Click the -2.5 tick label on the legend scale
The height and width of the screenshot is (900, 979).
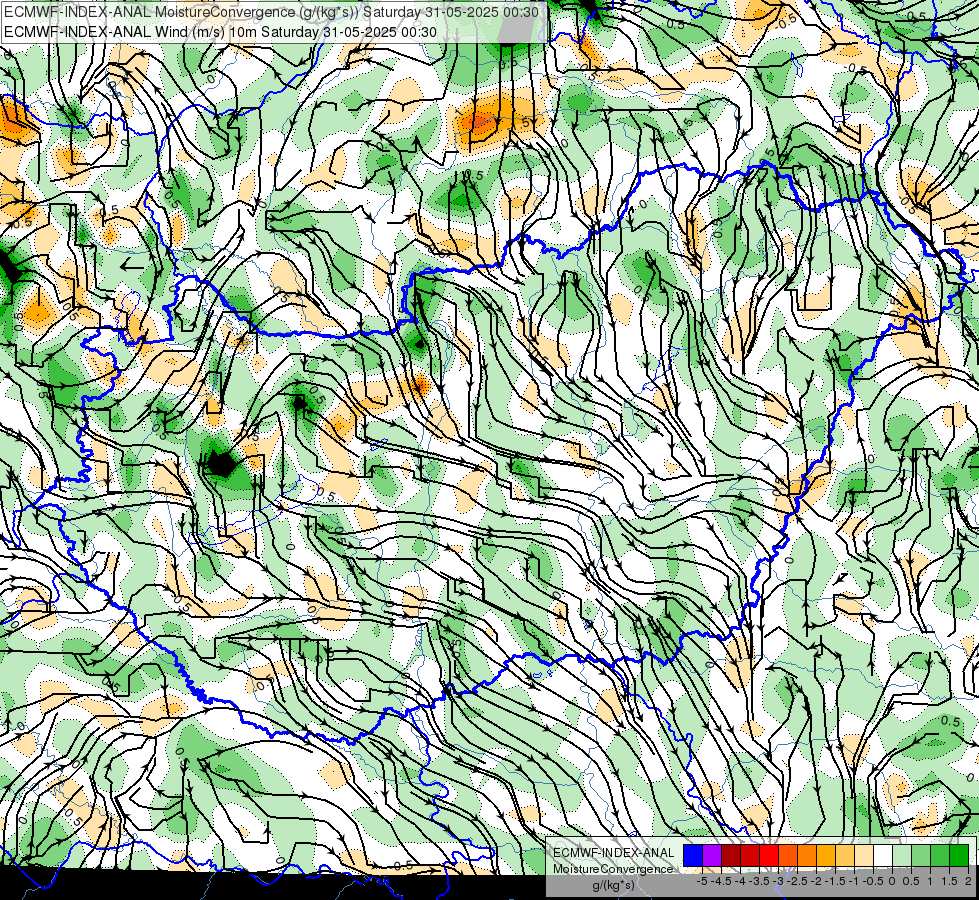tap(797, 881)
